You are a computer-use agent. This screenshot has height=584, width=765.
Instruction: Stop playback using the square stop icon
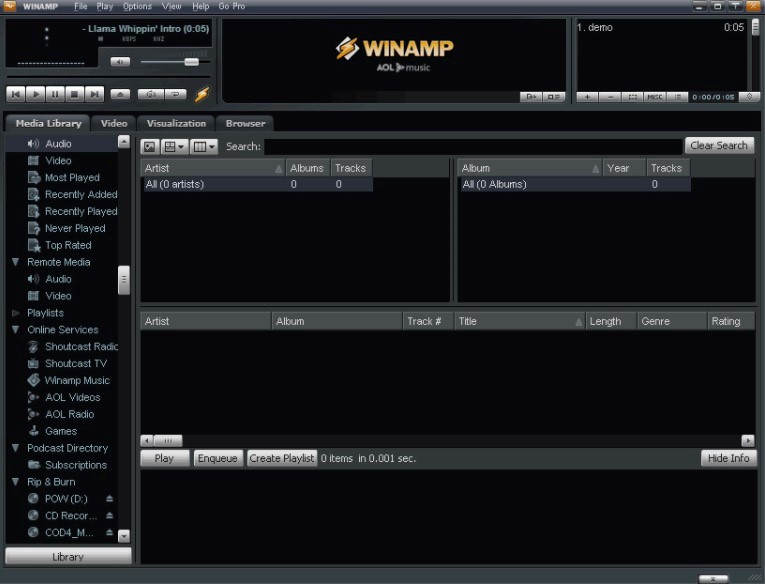[75, 94]
